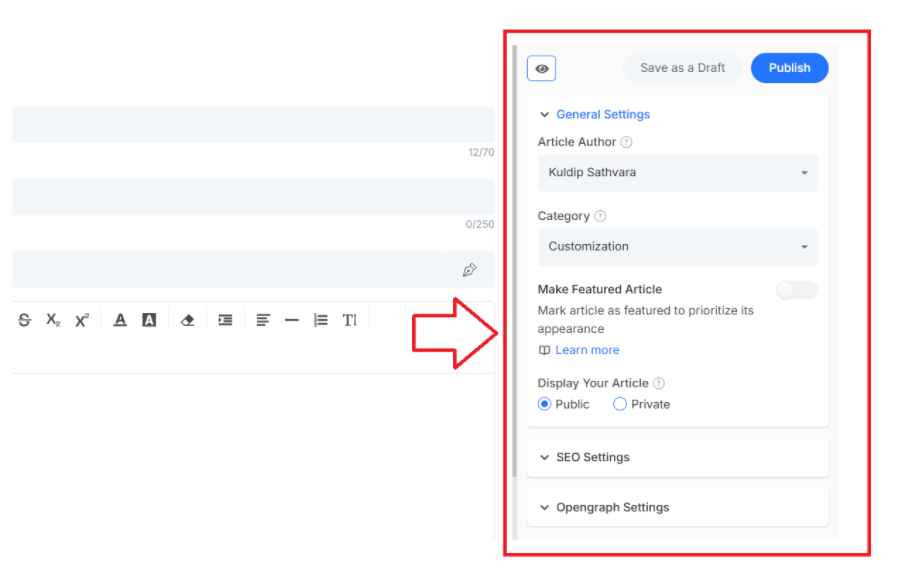Apply strikethrough formatting

pyautogui.click(x=24, y=320)
